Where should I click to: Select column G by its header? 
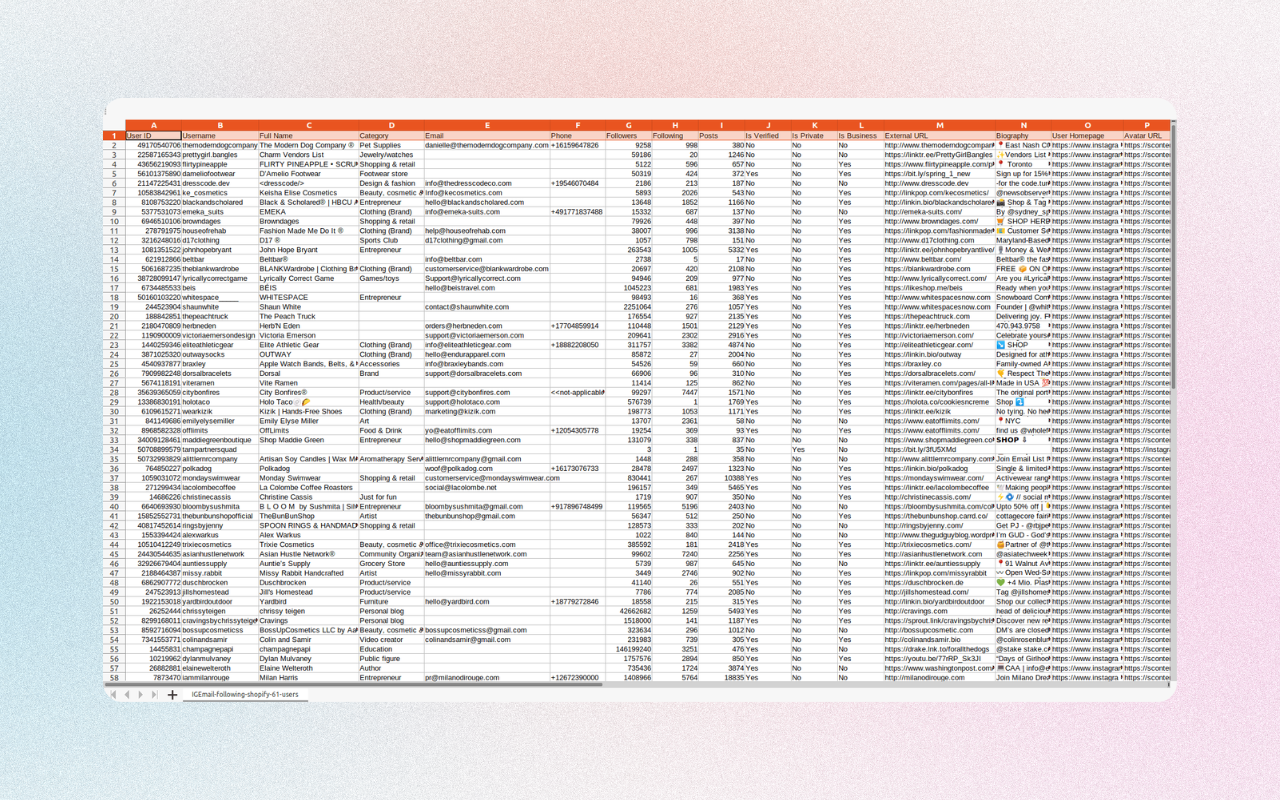tap(629, 126)
